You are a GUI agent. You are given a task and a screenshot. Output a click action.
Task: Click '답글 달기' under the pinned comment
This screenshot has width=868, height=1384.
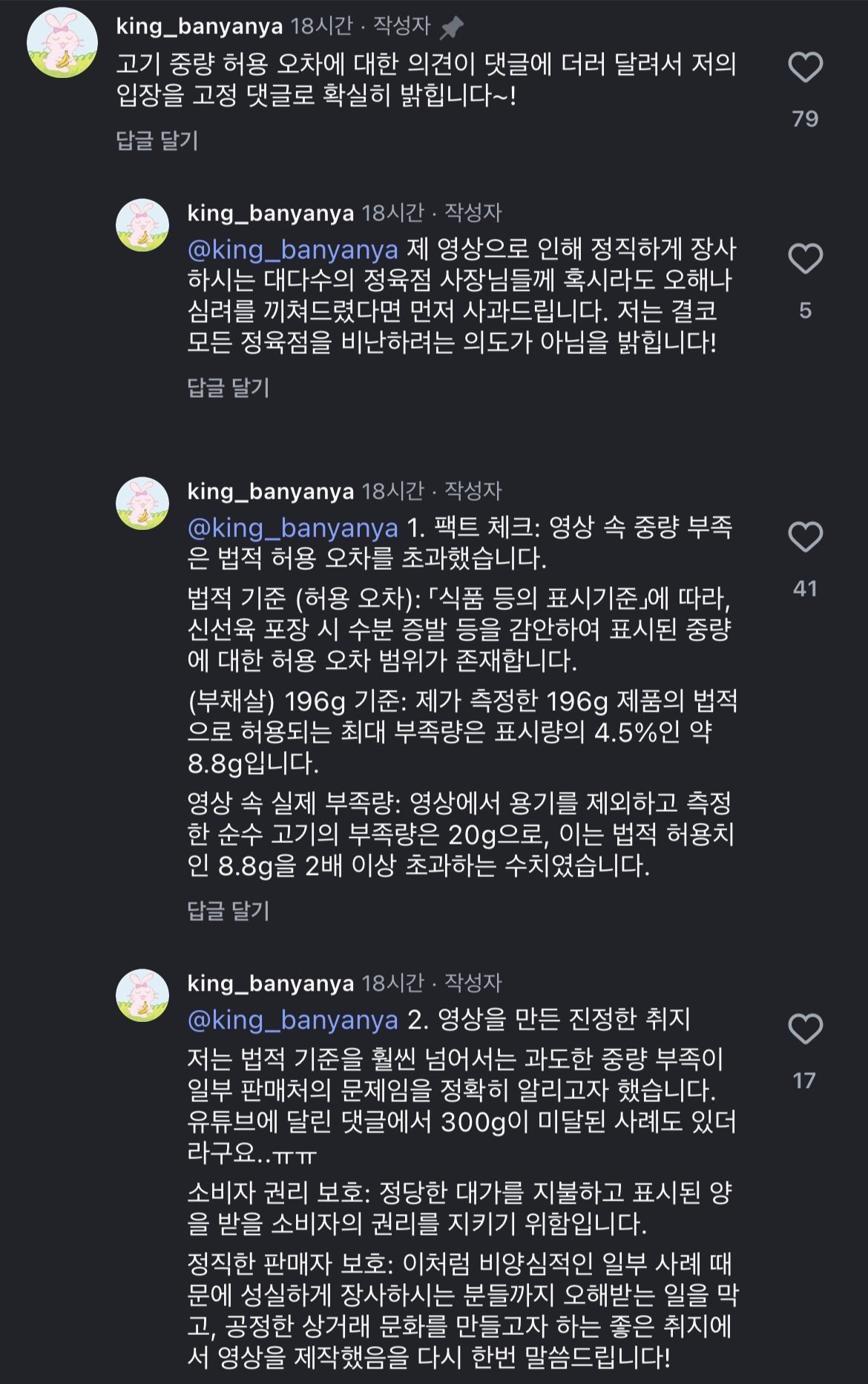click(x=157, y=140)
